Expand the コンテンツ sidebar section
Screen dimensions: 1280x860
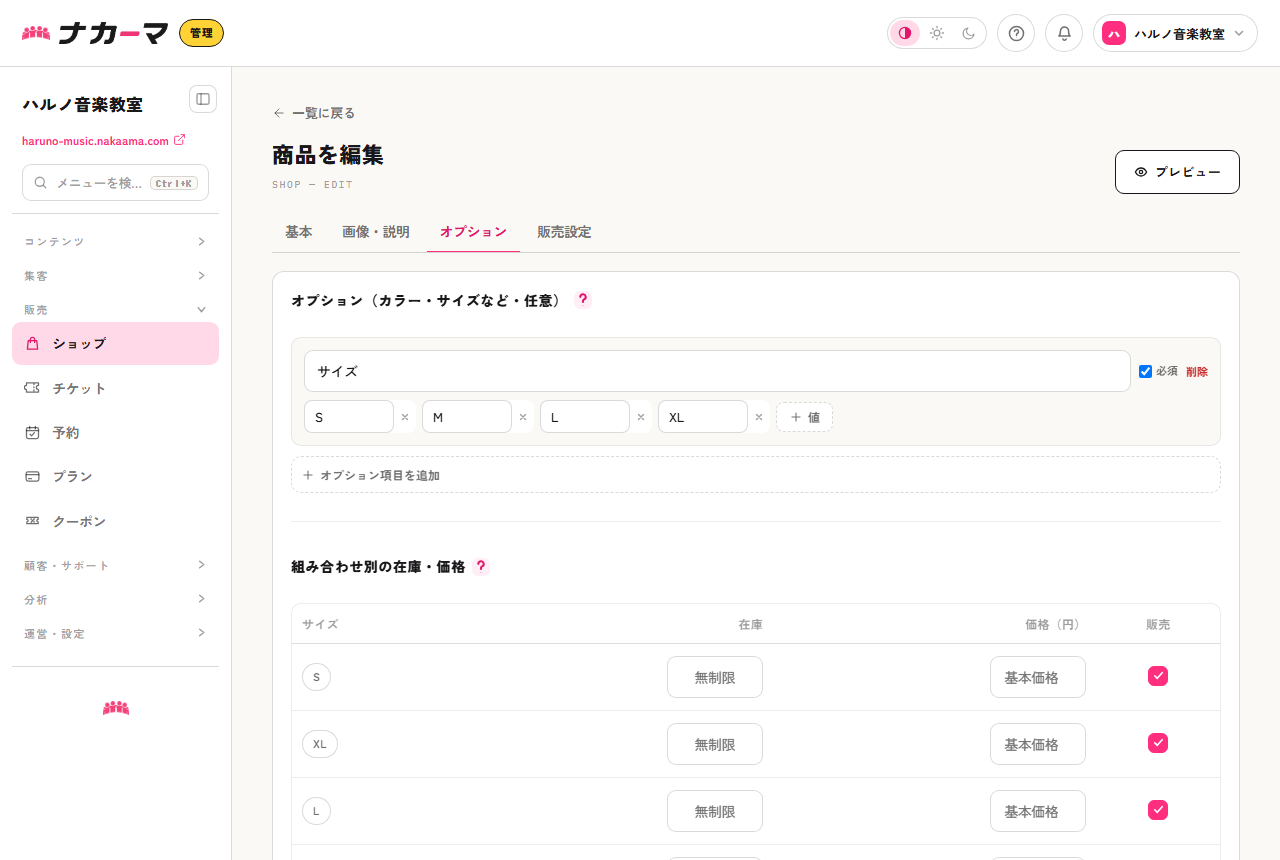115,242
